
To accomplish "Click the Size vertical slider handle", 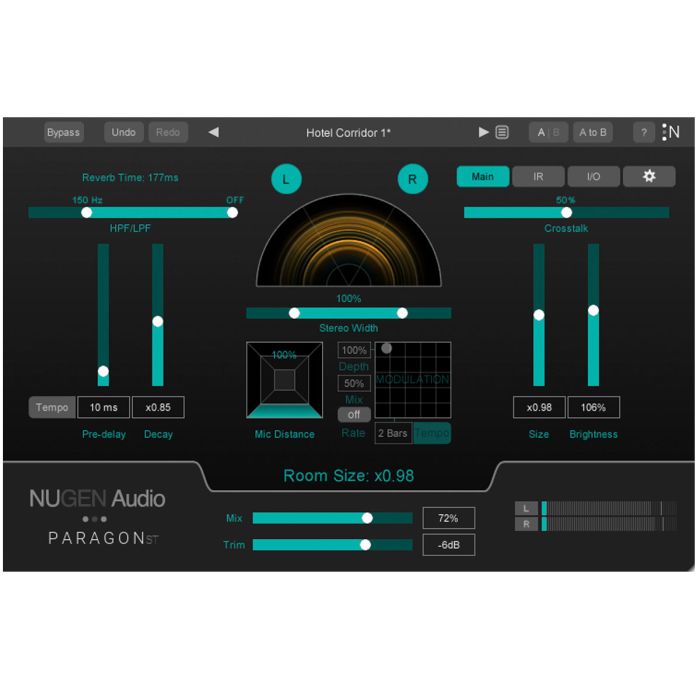I will 539,315.
